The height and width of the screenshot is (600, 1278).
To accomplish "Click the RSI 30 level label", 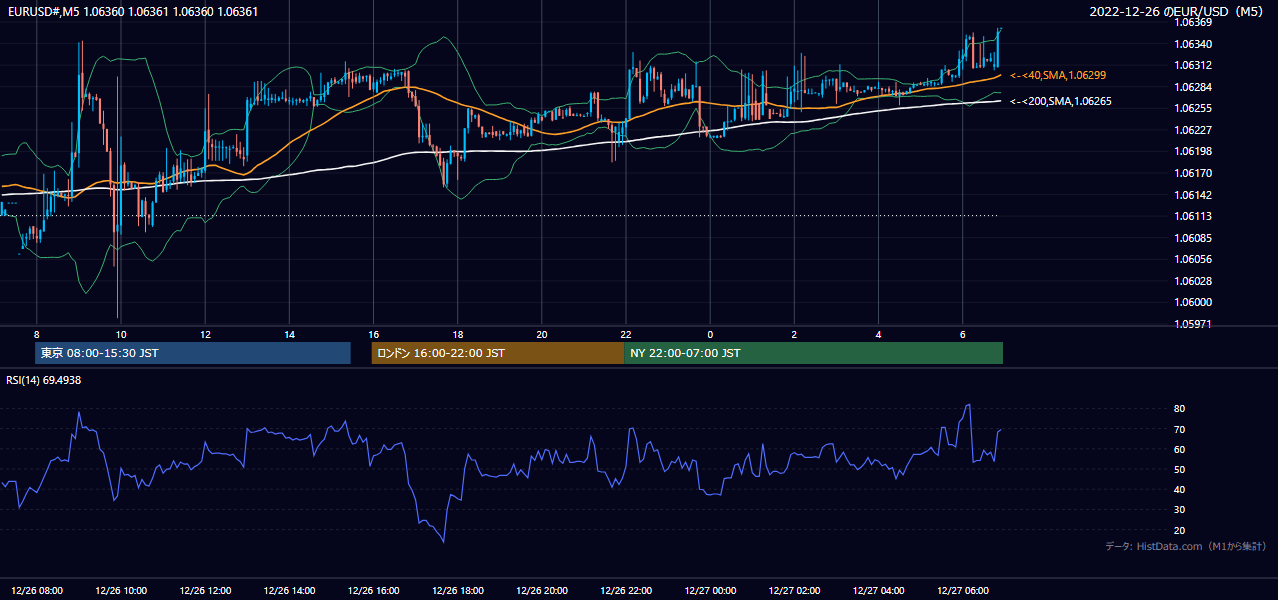I will pyautogui.click(x=1179, y=510).
